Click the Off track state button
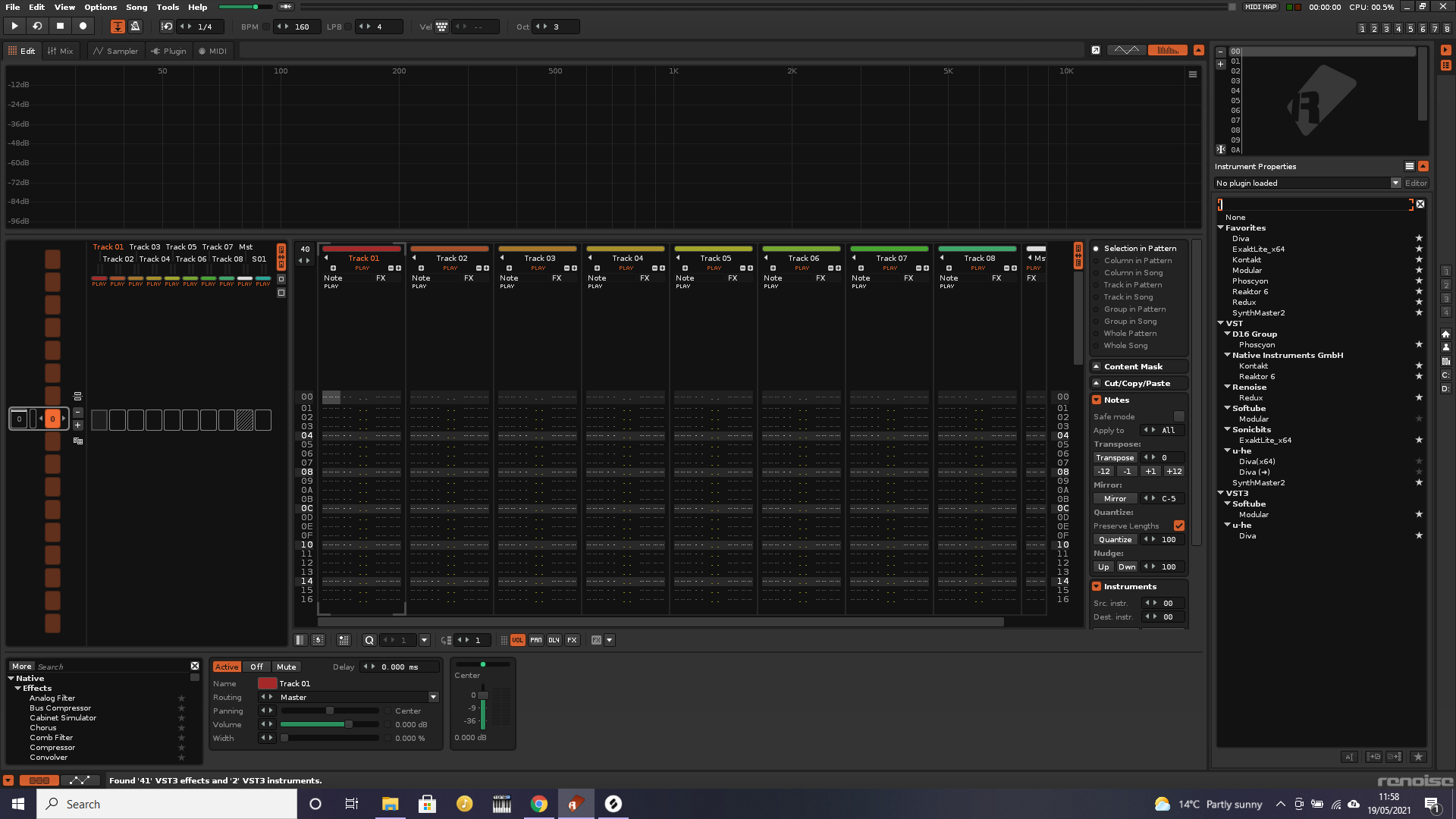The height and width of the screenshot is (819, 1456). point(257,667)
